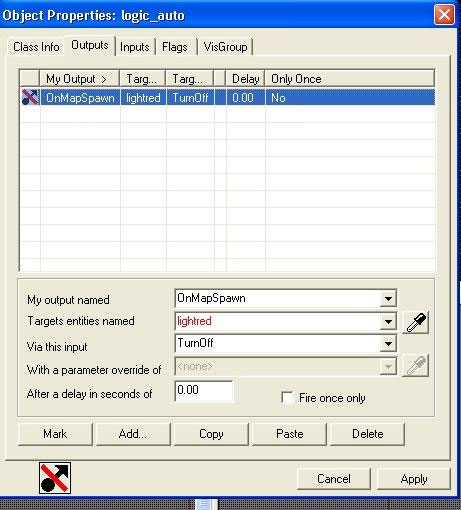This screenshot has height=510, width=461.
Task: Click the Delete button
Action: point(367,434)
